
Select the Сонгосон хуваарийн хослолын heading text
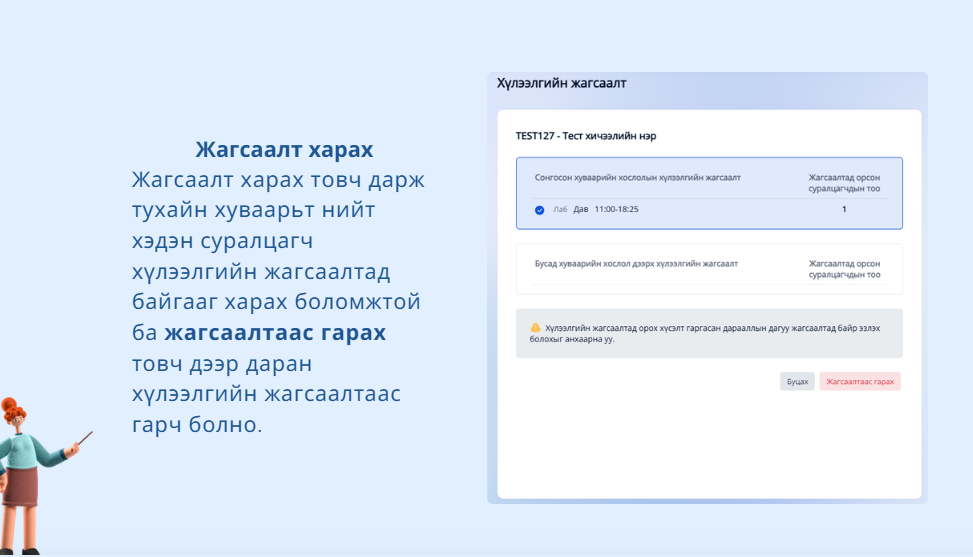pos(637,177)
